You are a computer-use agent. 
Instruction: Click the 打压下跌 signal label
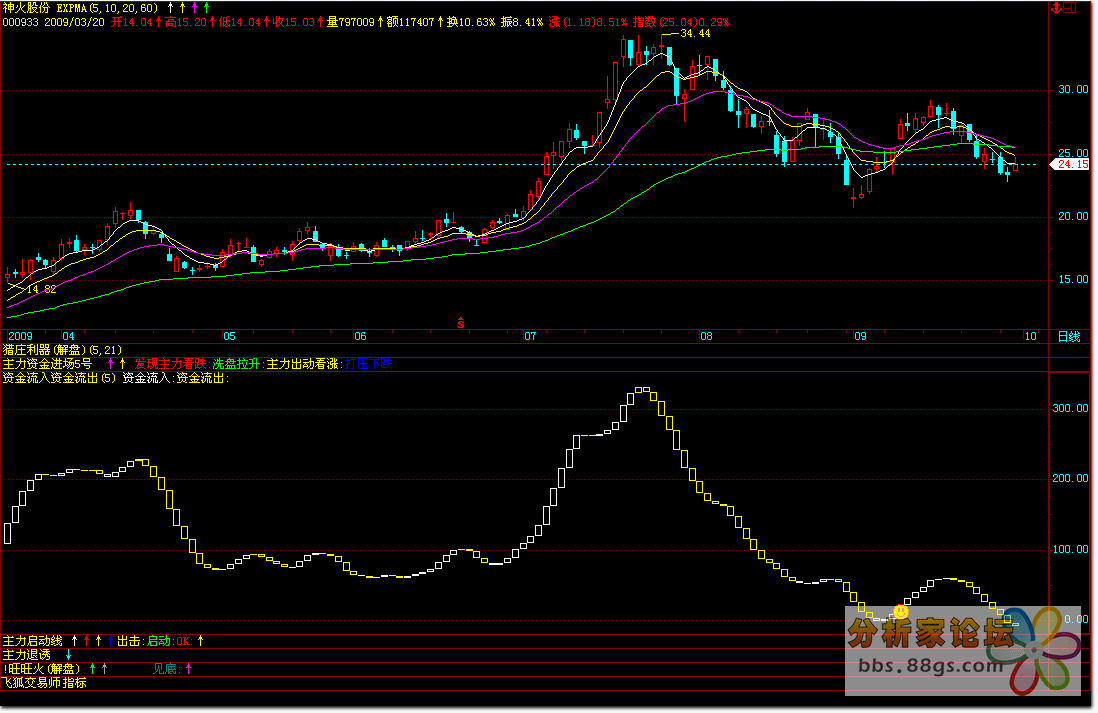point(368,364)
